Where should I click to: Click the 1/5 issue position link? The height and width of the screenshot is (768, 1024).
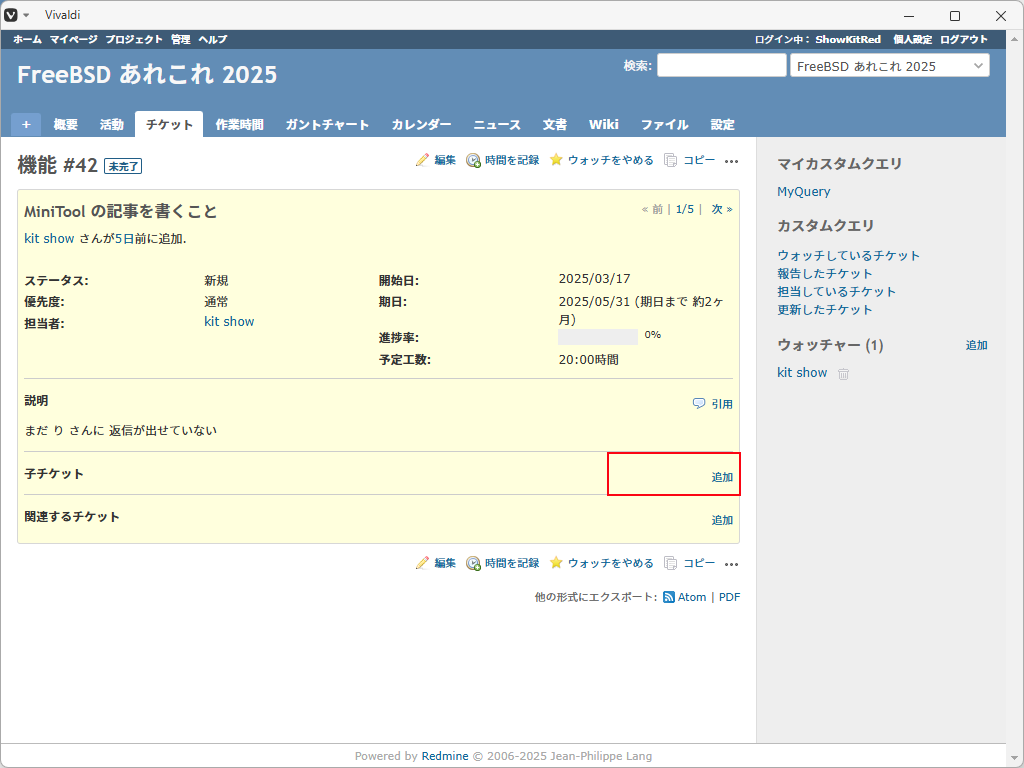[x=684, y=209]
